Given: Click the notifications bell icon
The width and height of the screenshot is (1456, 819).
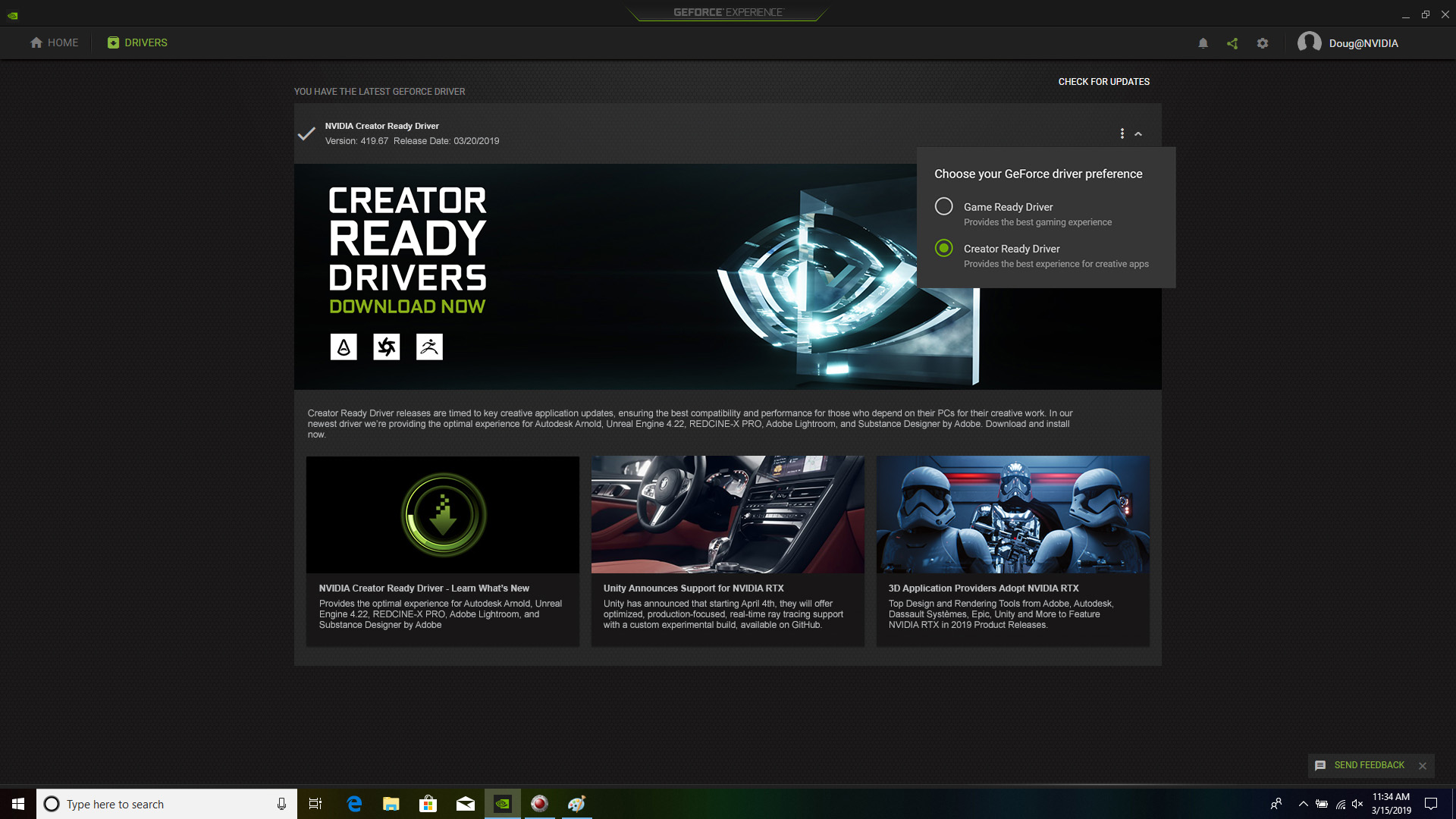Looking at the screenshot, I should click(1203, 43).
